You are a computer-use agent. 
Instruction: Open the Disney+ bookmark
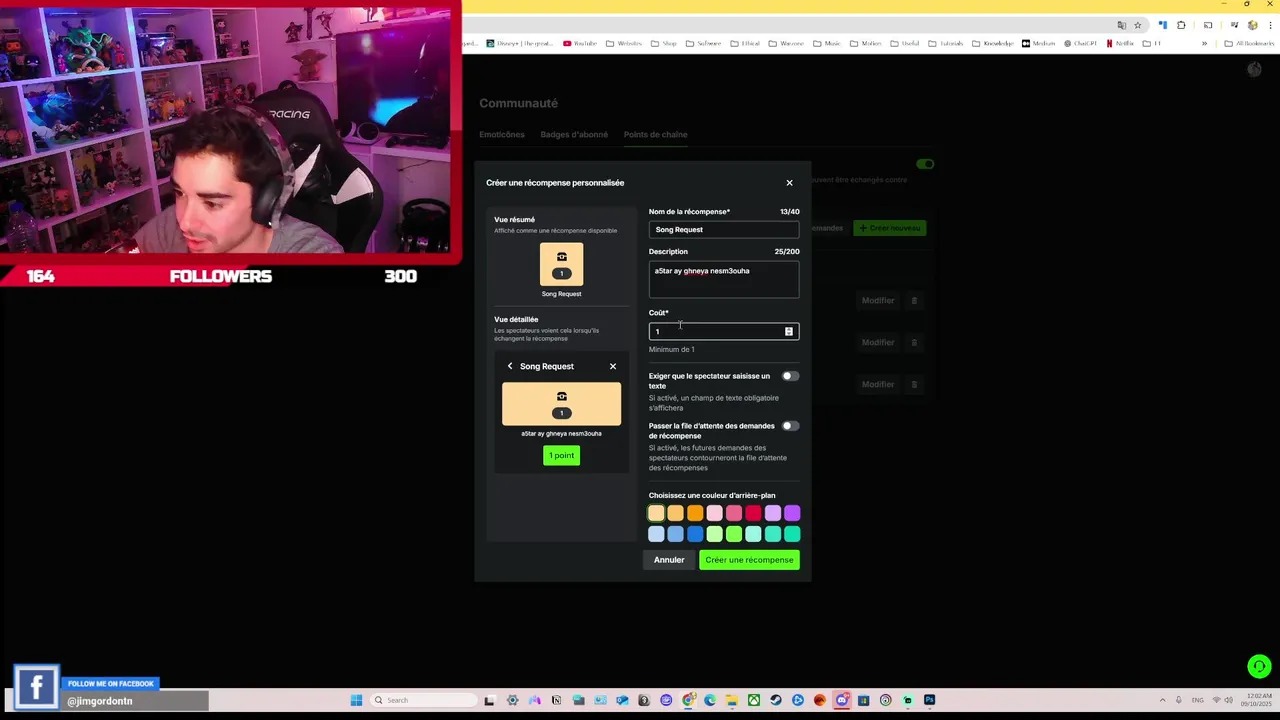pyautogui.click(x=520, y=43)
